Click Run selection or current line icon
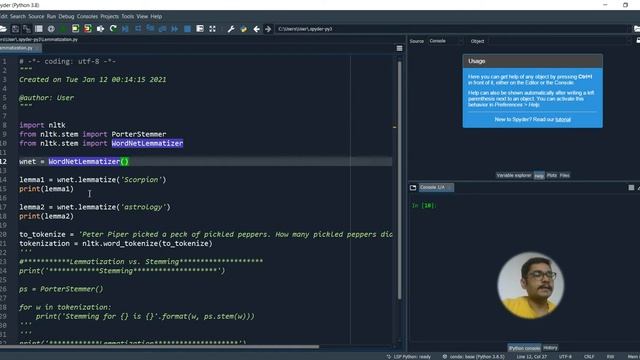The width and height of the screenshot is (640, 360). point(100,29)
